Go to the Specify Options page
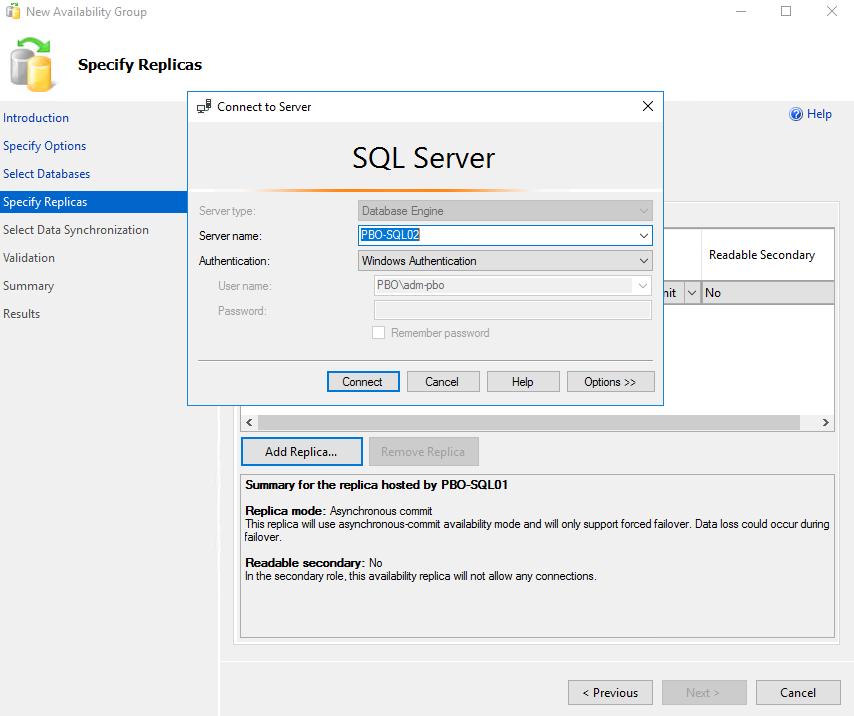This screenshot has height=716, width=854. [x=45, y=146]
